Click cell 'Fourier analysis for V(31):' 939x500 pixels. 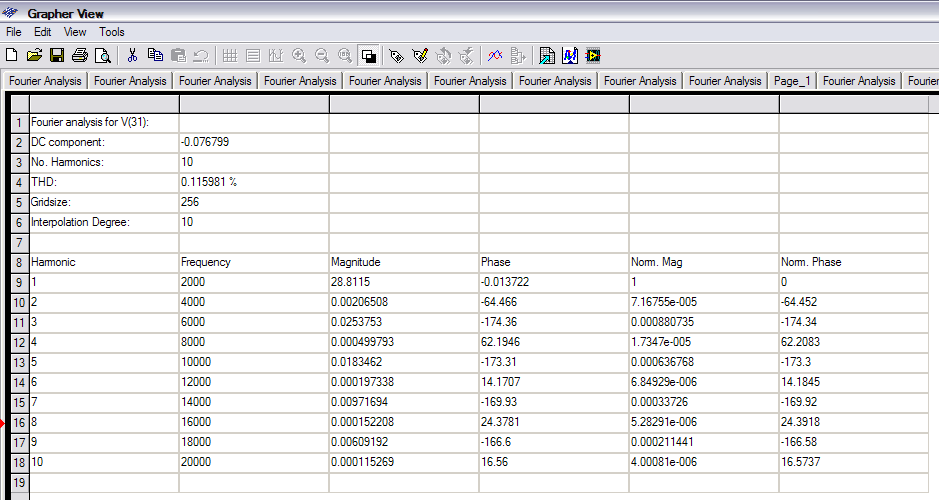coord(104,122)
